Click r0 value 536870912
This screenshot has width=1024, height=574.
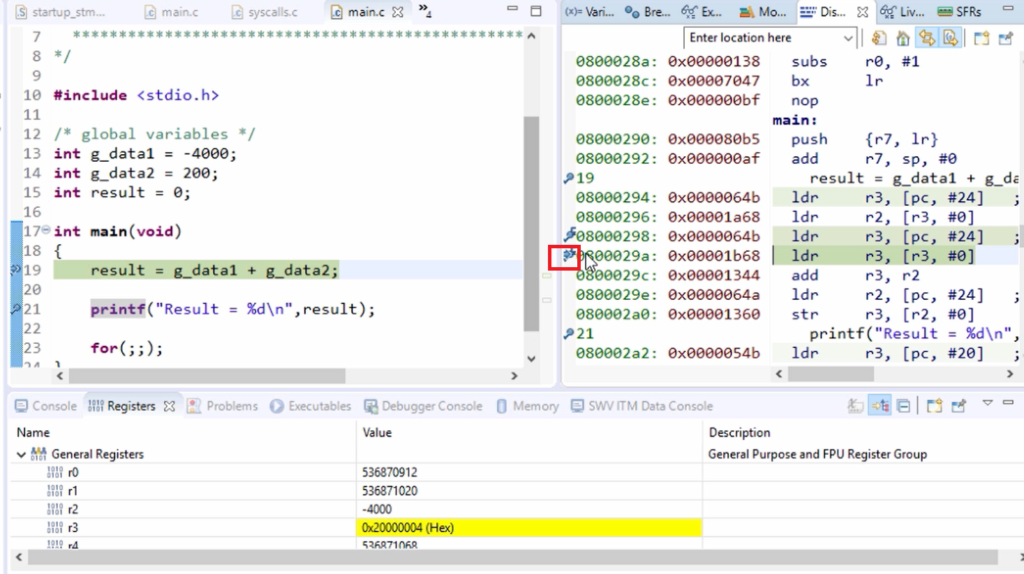389,472
